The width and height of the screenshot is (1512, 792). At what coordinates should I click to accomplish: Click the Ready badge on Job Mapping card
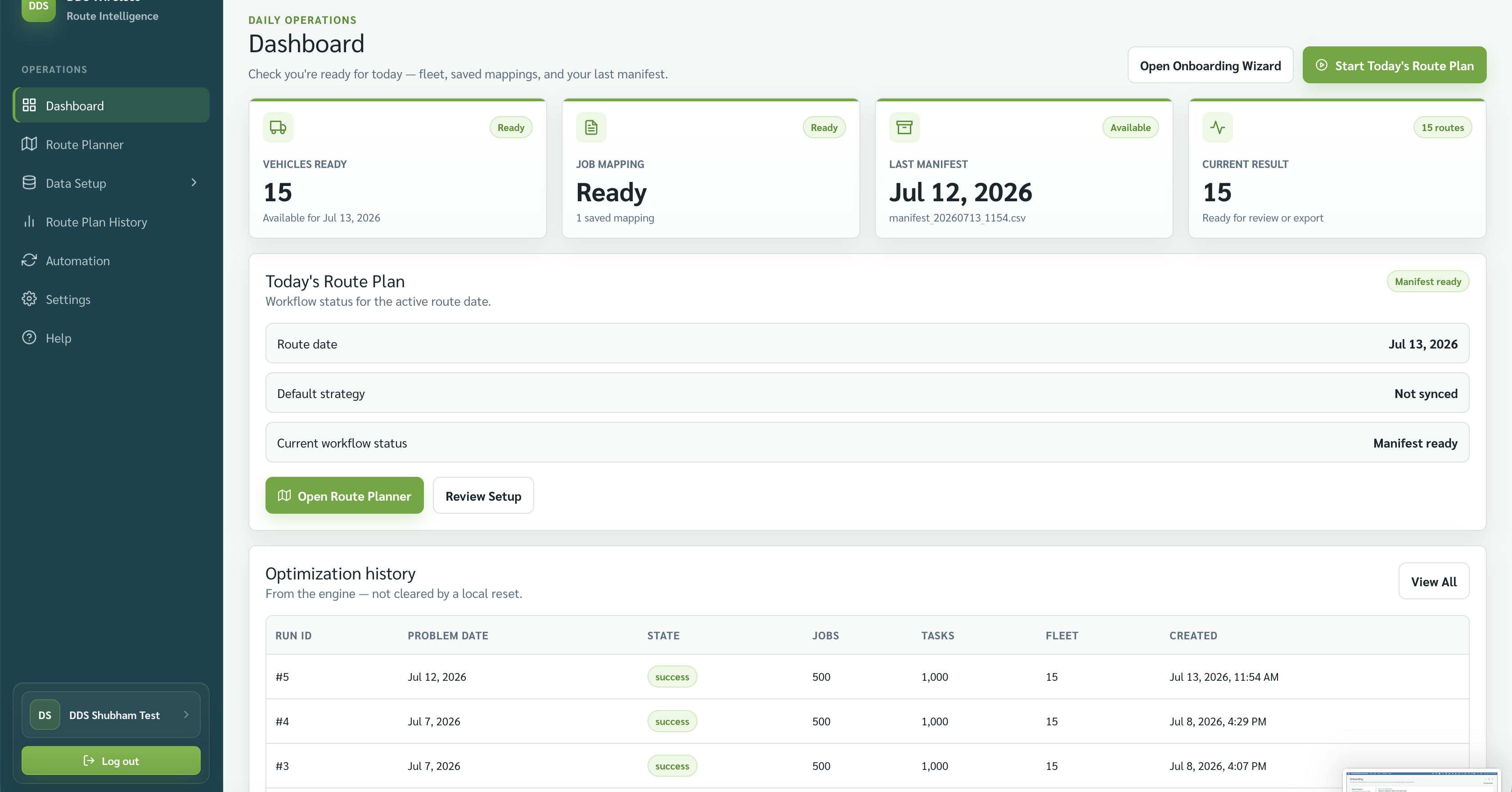click(824, 127)
